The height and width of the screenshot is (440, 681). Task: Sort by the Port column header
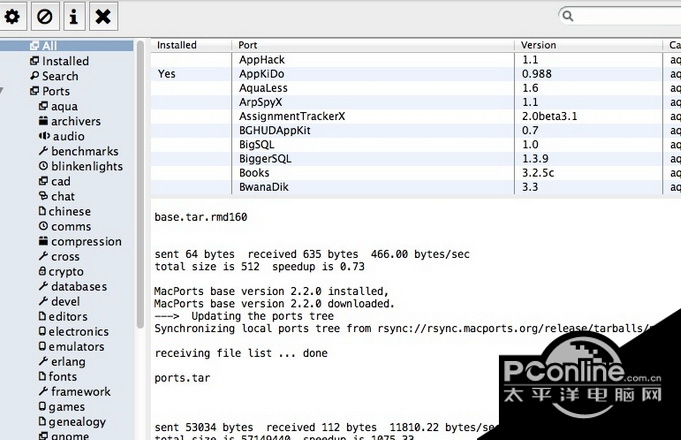[373, 45]
